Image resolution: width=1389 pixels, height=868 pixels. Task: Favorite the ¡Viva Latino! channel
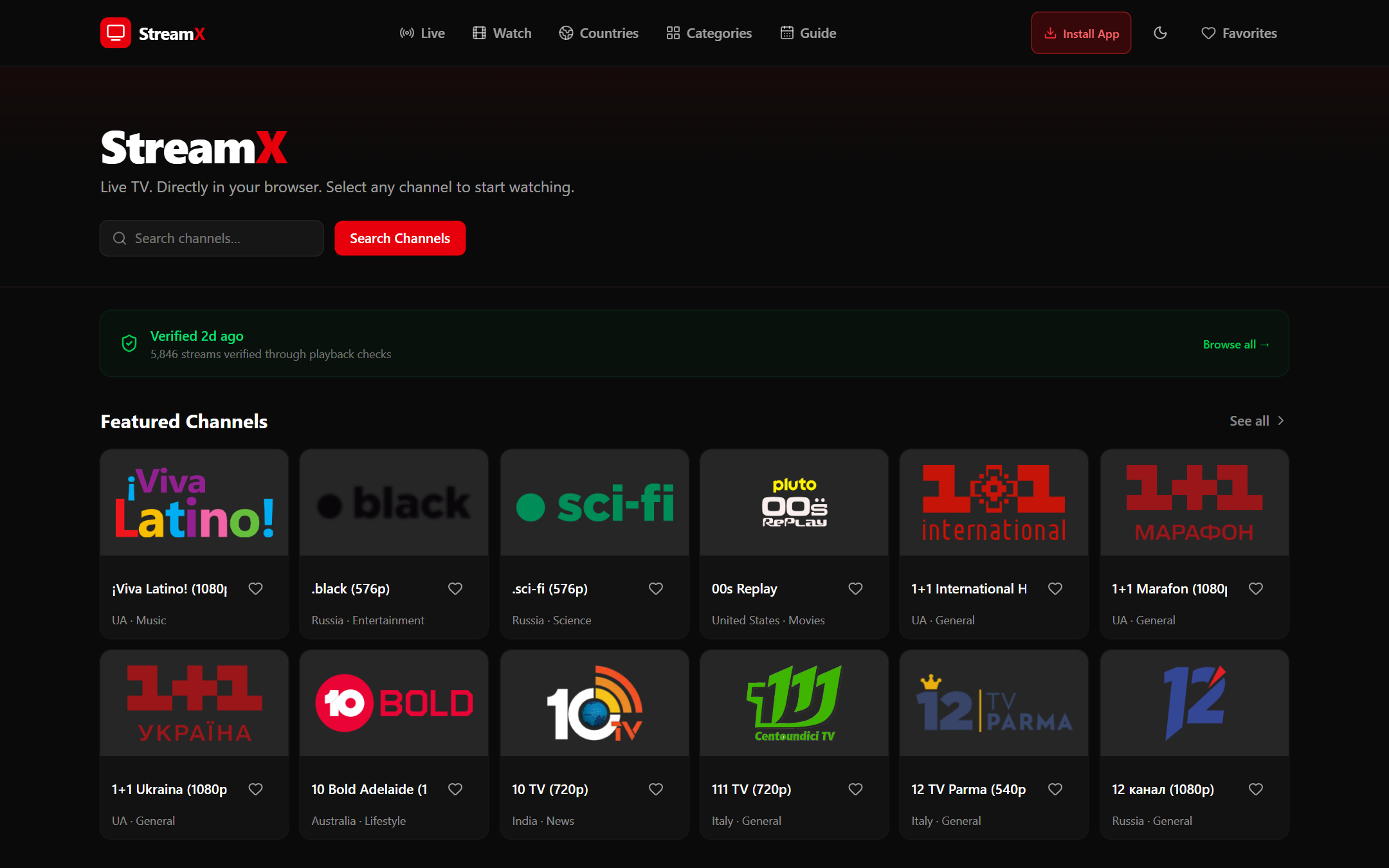coord(255,588)
